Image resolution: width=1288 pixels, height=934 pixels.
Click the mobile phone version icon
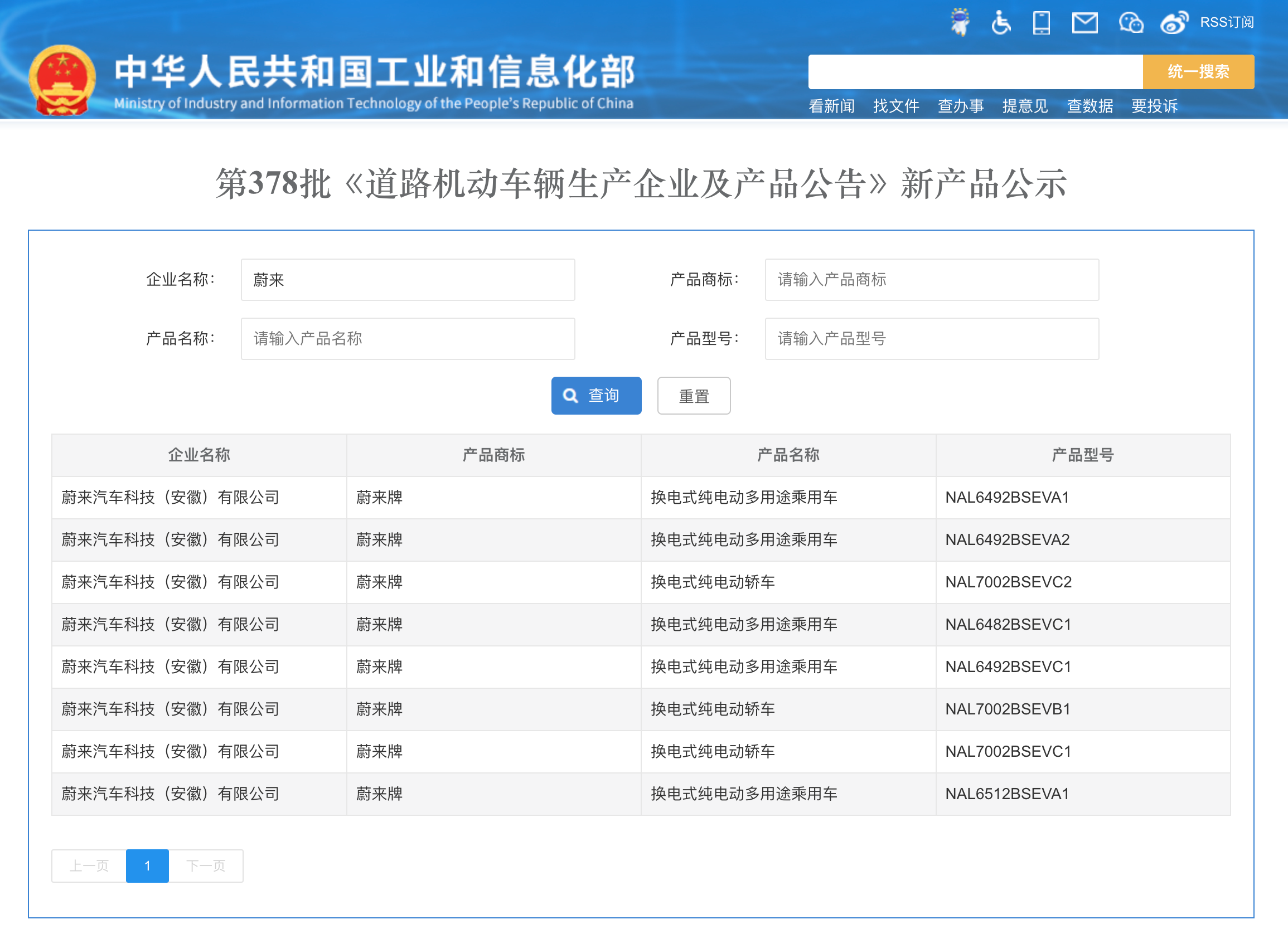(x=1041, y=23)
